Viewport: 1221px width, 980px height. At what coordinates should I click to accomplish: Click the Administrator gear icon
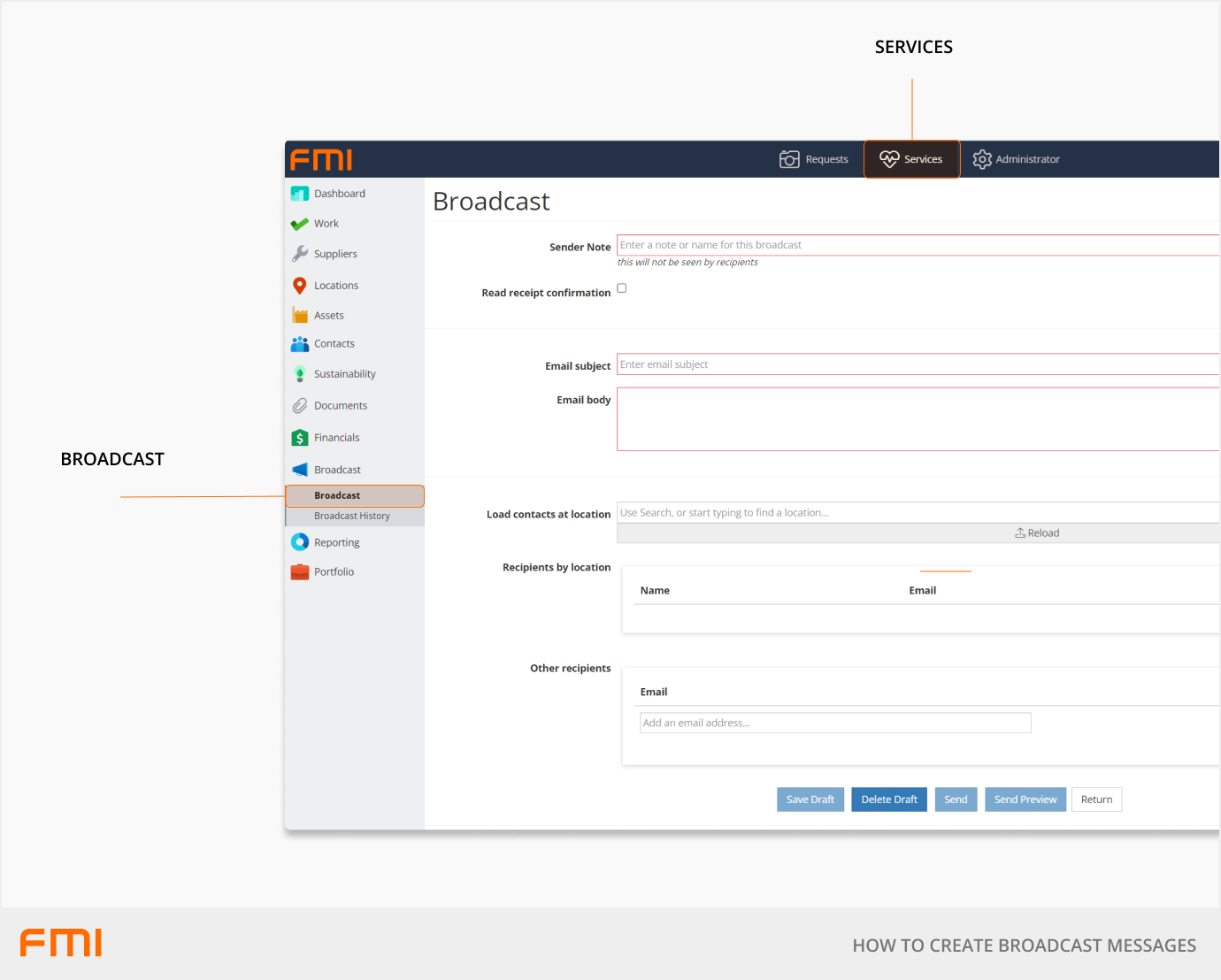click(982, 158)
